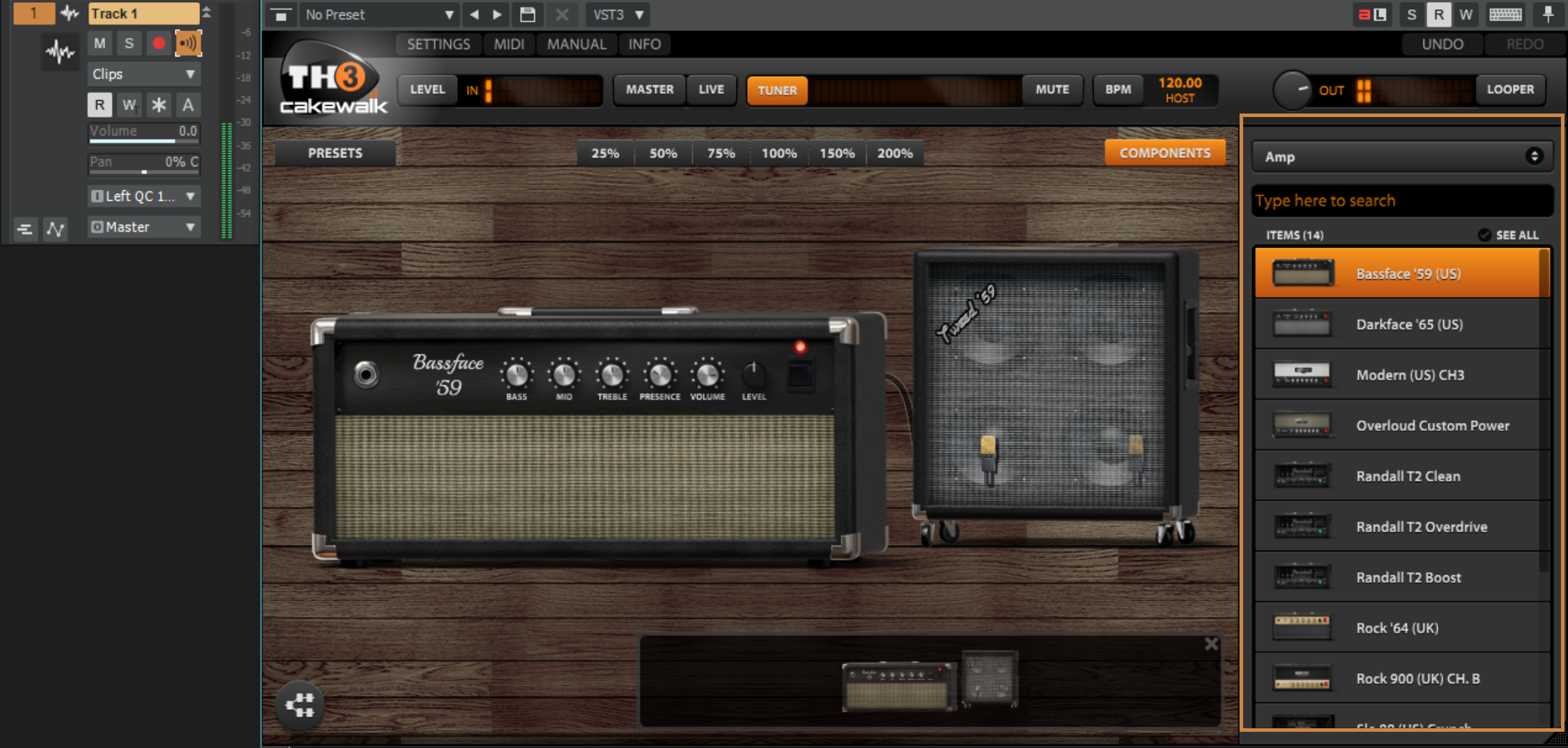The height and width of the screenshot is (748, 1568).
Task: Toggle plugin header Write automation (W) button
Action: 1466,14
